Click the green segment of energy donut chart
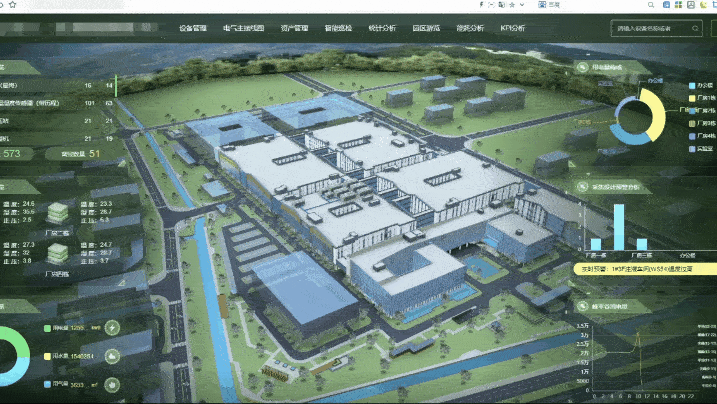 point(18,339)
